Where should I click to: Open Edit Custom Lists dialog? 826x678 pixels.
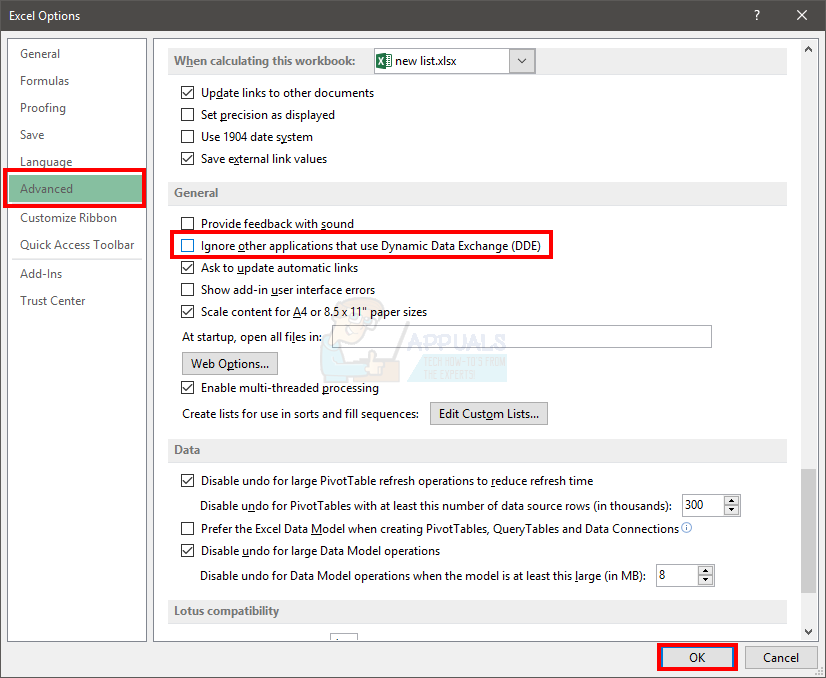point(489,414)
